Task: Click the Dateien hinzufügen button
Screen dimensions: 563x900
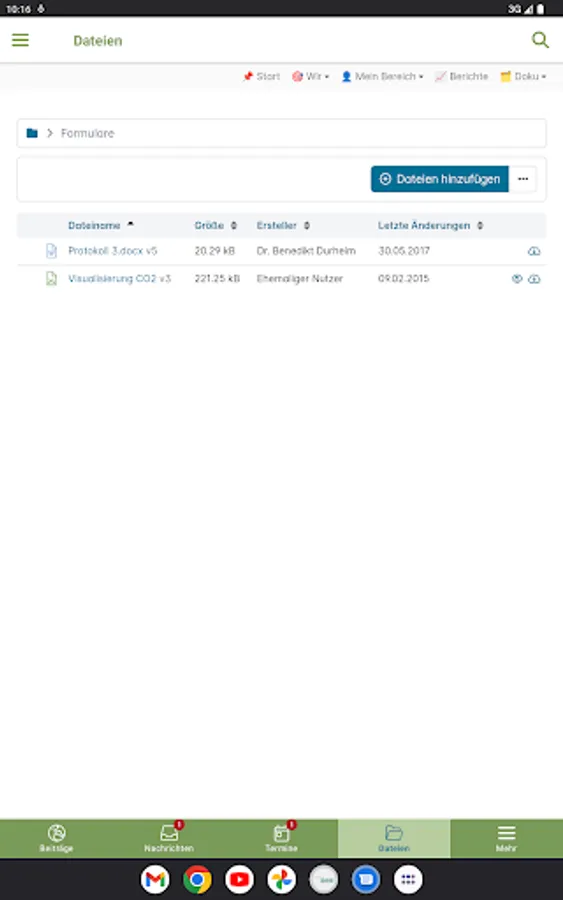Action: 440,179
